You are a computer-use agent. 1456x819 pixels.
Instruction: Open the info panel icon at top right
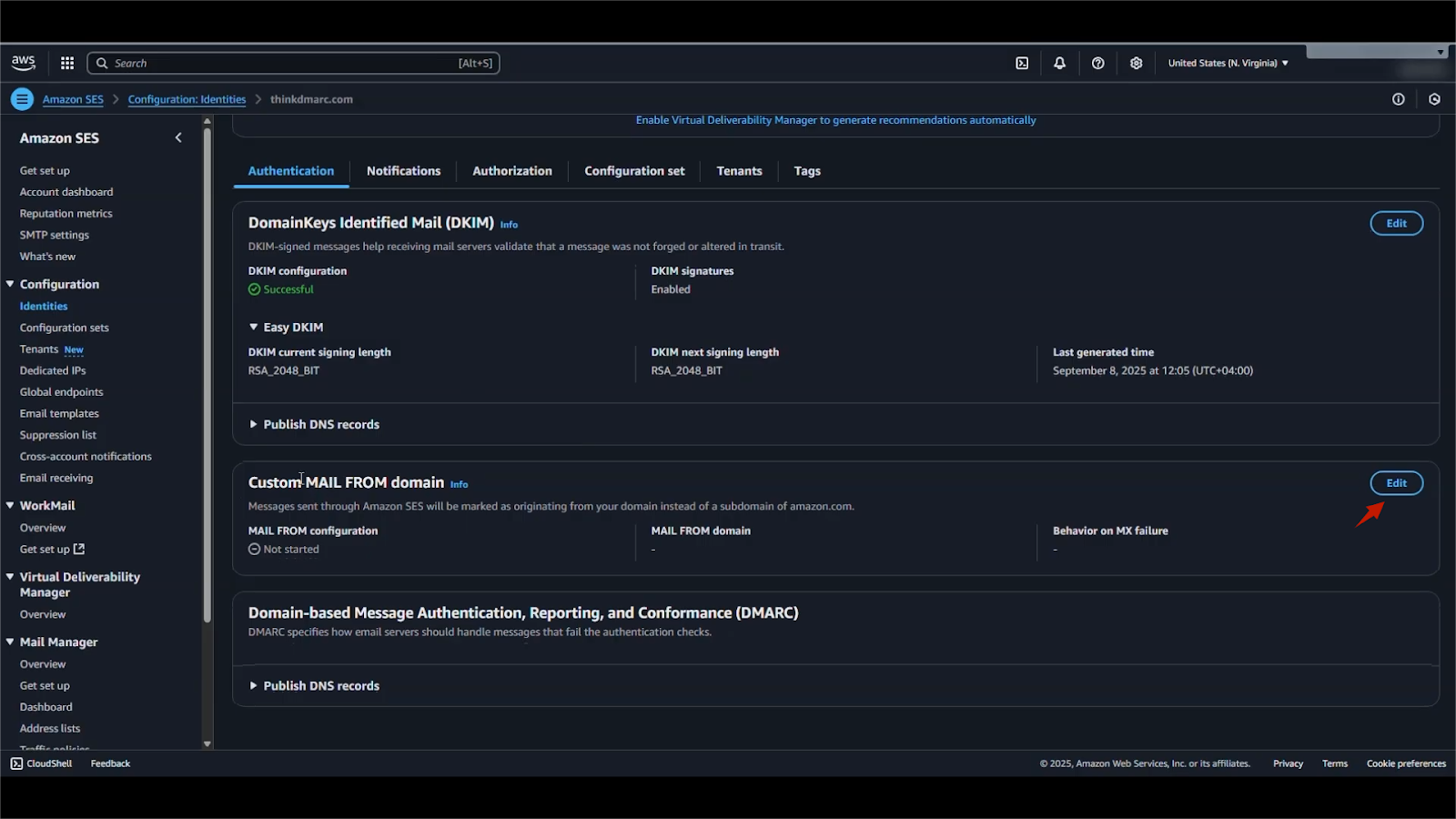coord(1398,99)
